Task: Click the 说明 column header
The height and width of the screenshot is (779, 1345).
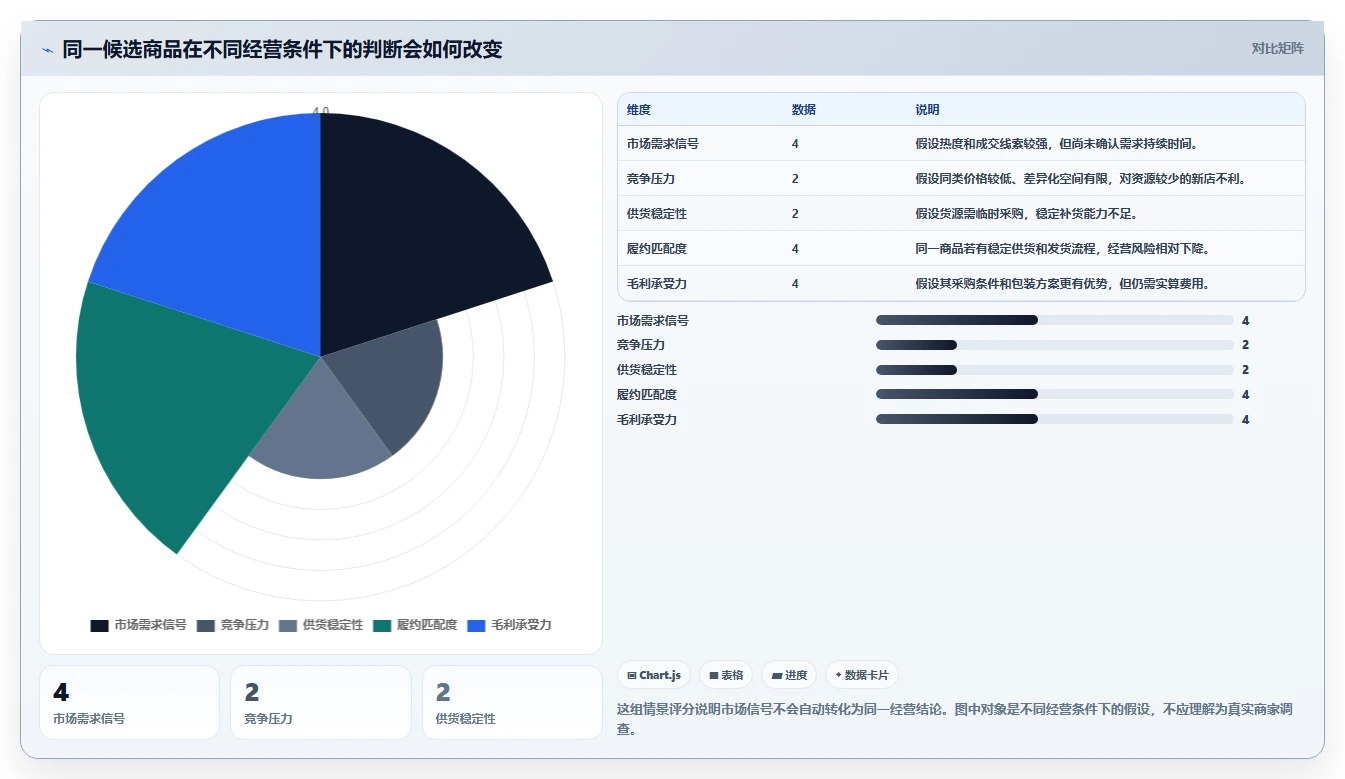Action: click(x=927, y=110)
